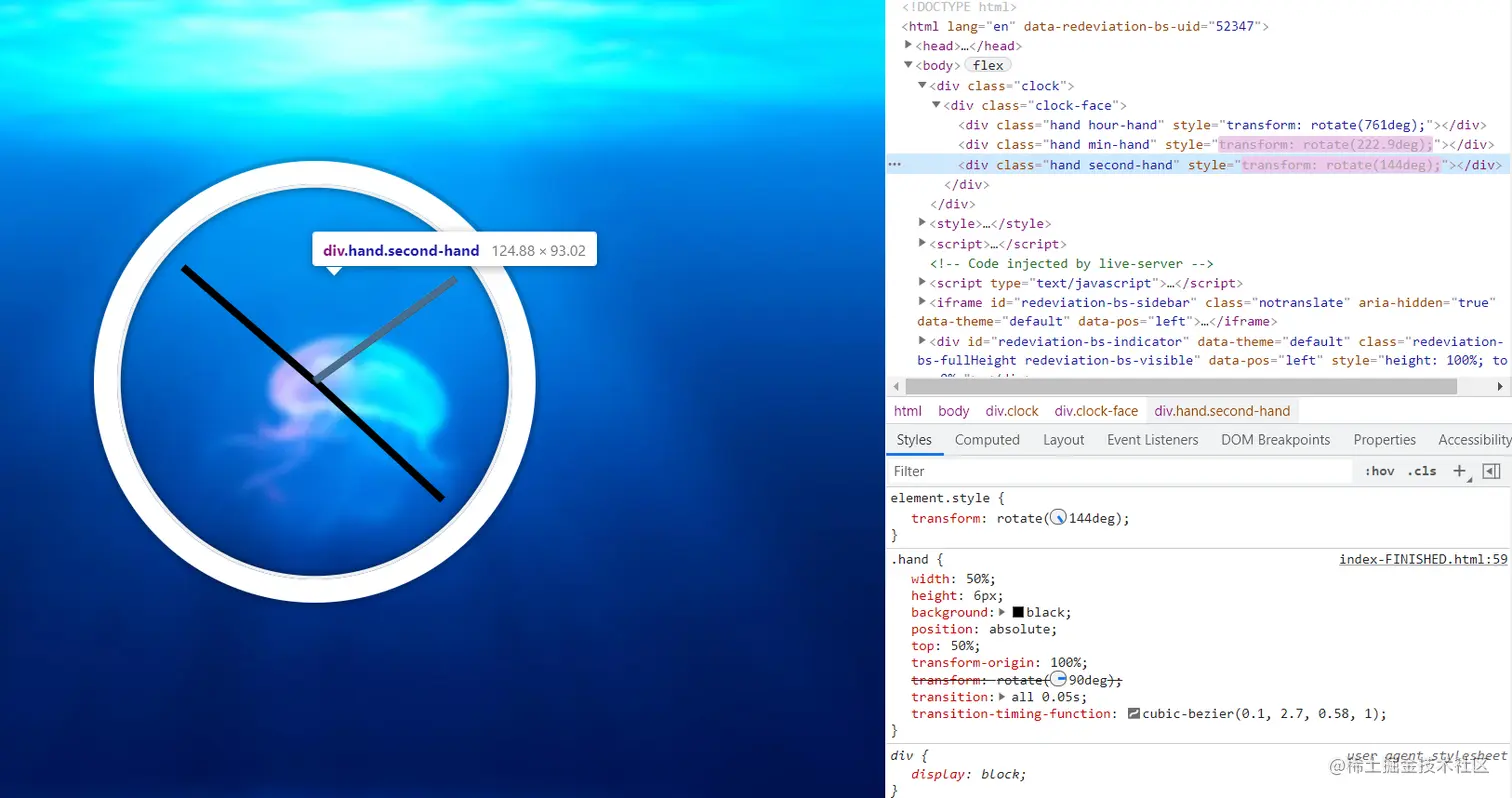Click the element.style selector text
Screen dimensions: 1512x798
tap(940, 497)
